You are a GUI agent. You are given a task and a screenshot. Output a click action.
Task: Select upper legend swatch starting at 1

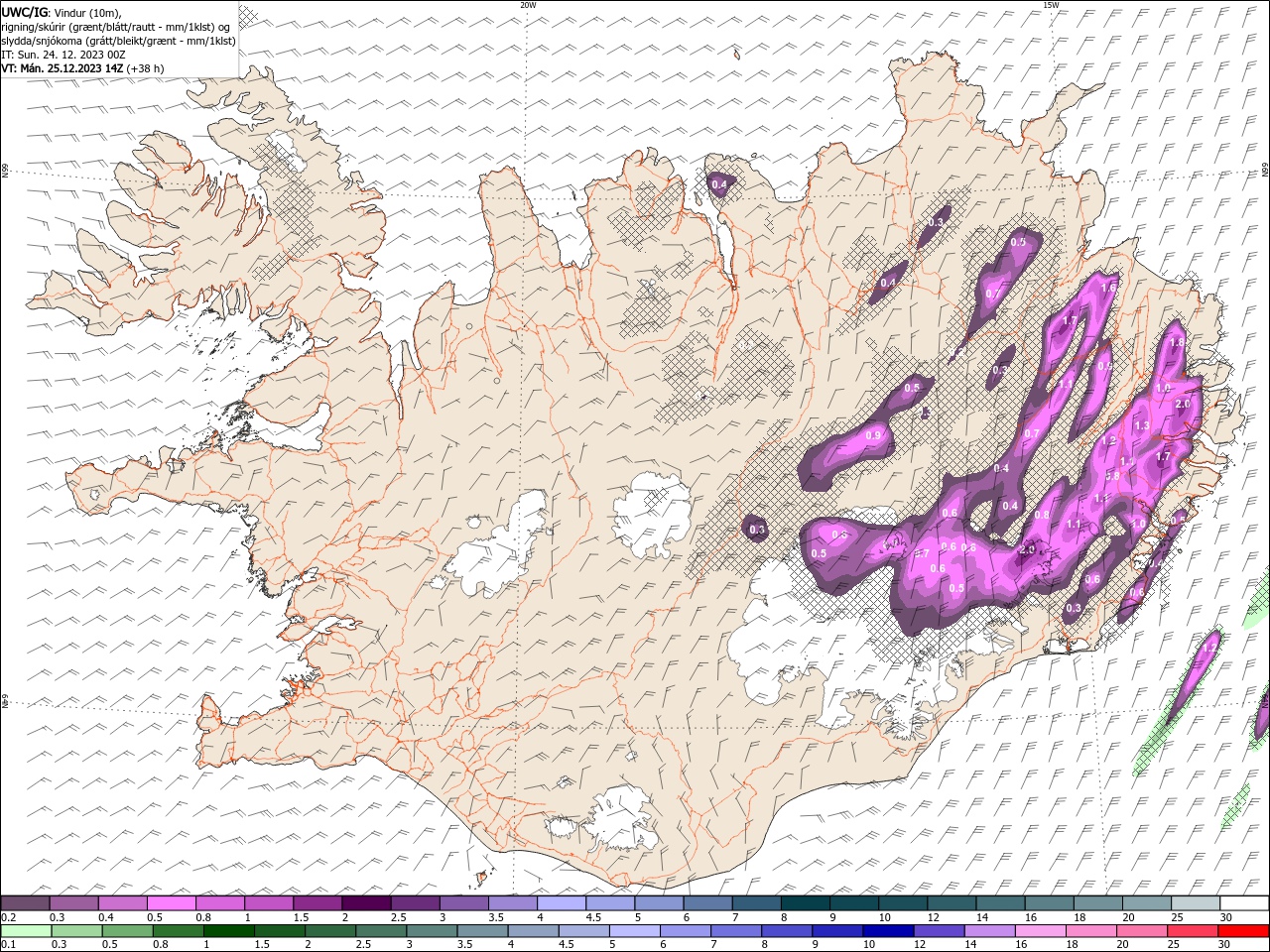[x=269, y=903]
